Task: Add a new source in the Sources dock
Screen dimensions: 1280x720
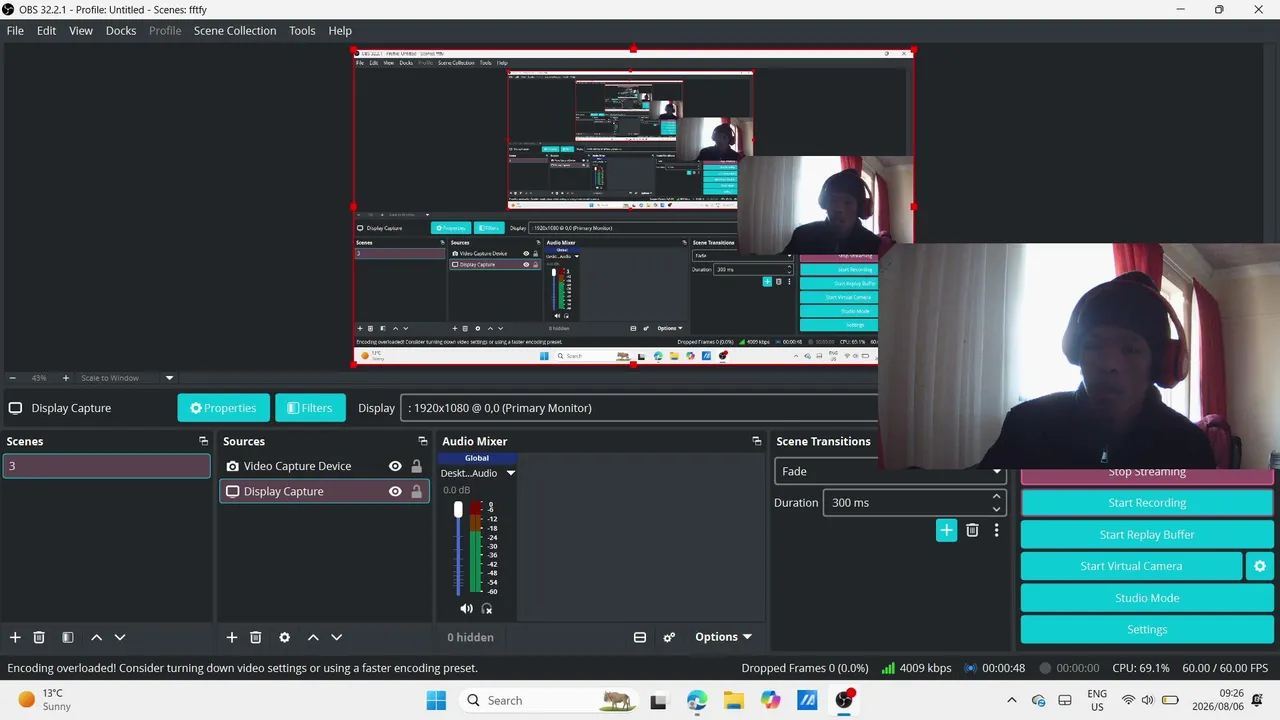Action: pyautogui.click(x=232, y=637)
